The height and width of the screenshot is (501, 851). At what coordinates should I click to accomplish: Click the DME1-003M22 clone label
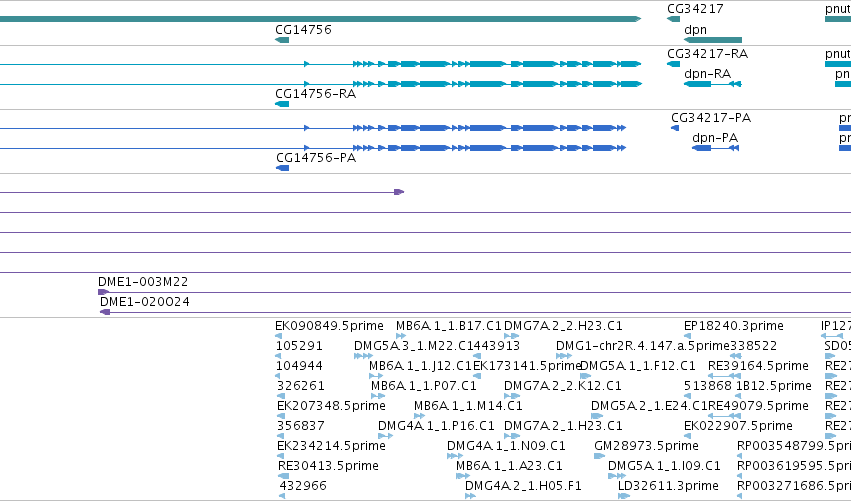143,282
